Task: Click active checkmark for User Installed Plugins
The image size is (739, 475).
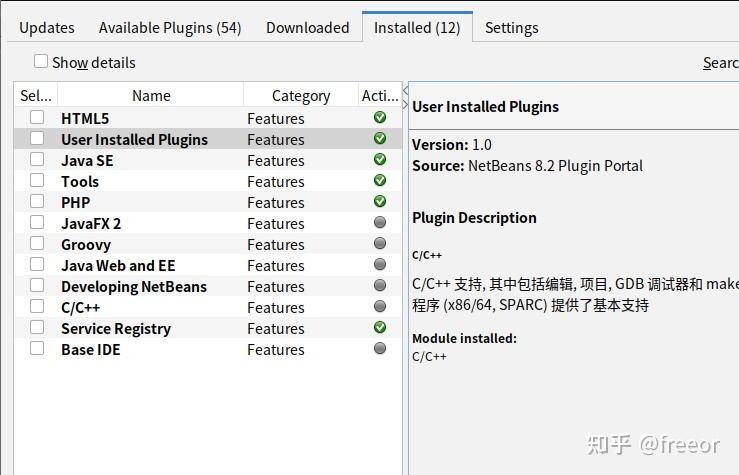Action: pos(380,138)
